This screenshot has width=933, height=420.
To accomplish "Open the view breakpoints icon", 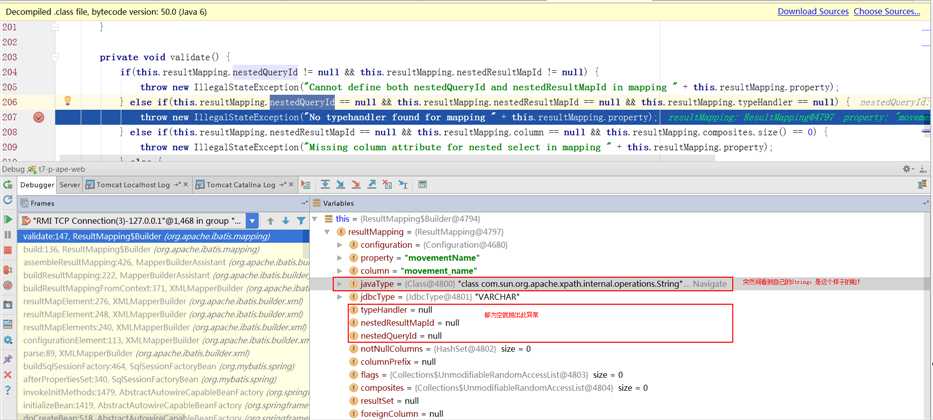I will 8,269.
